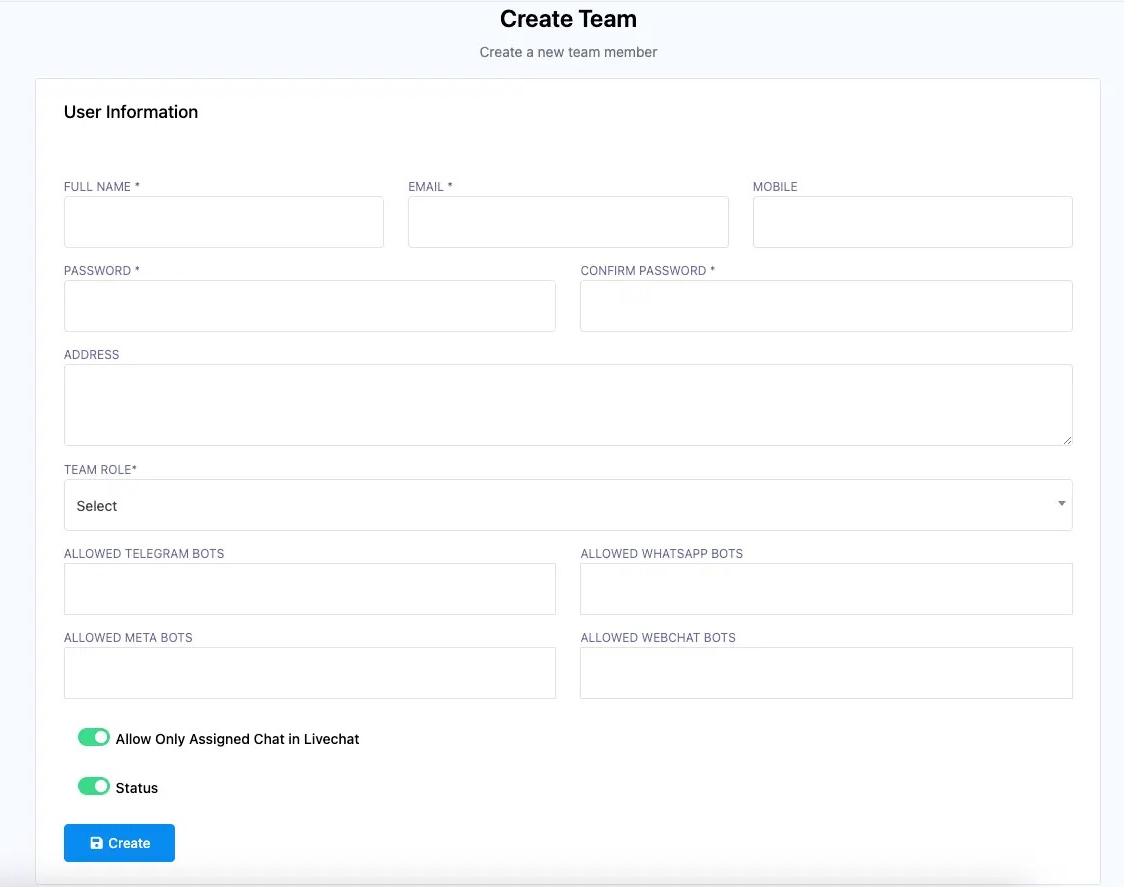This screenshot has width=1124, height=887.
Task: Toggle Allow Only Assigned Chat in Livechat
Action: point(94,738)
